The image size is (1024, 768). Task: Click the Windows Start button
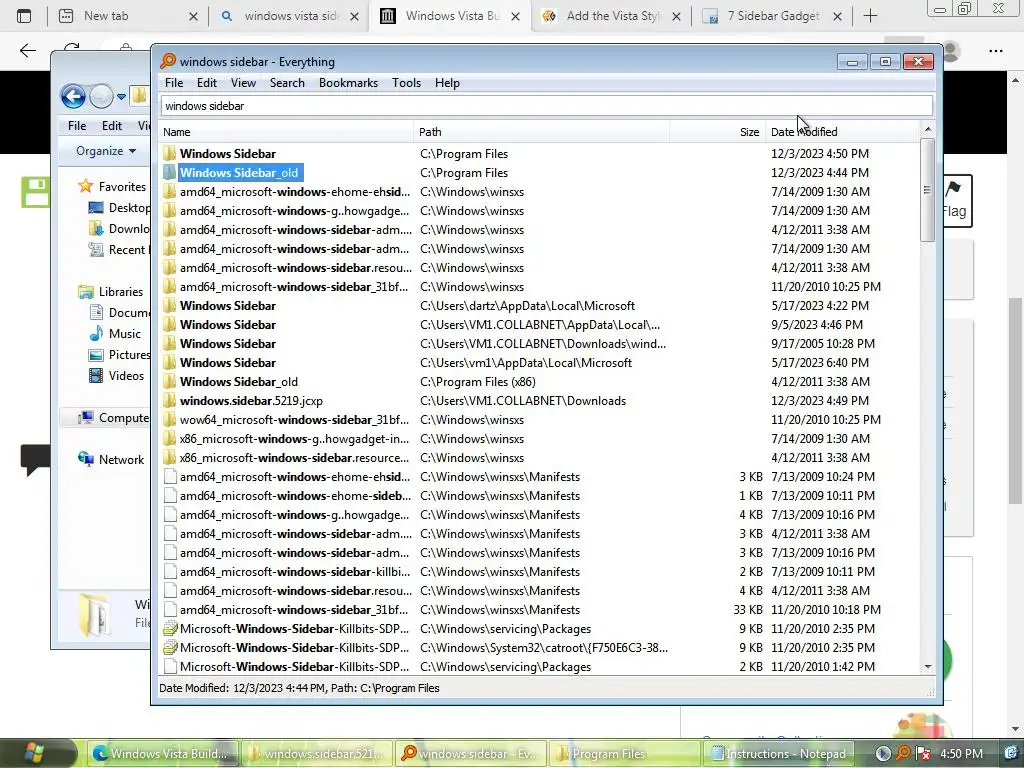click(34, 753)
